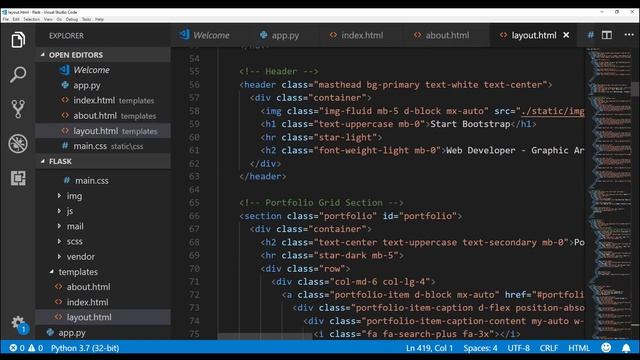
Task: Open the Explorer view in activity bar
Action: pos(18,40)
